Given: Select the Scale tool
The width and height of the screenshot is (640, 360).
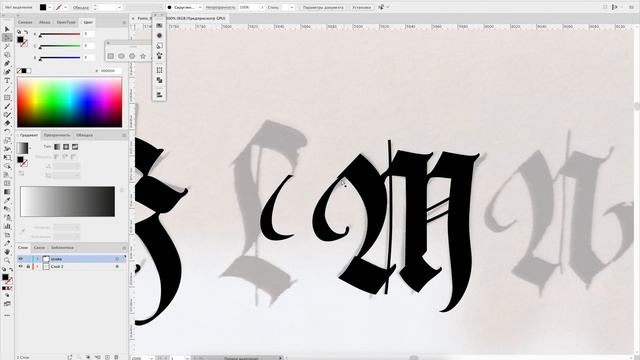Looking at the screenshot, I should [x=7, y=140].
